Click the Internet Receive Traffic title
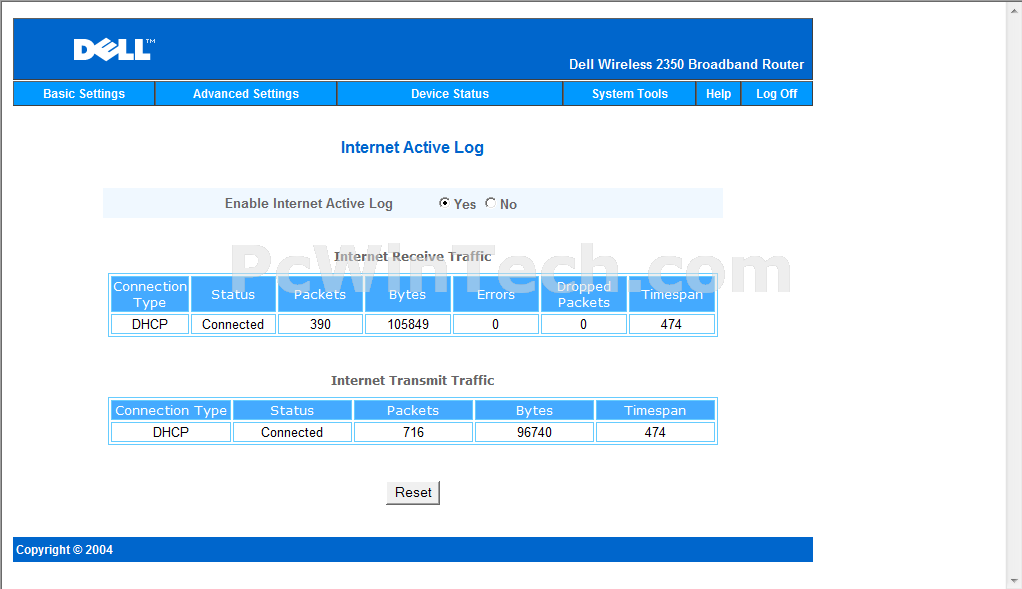1022x589 pixels. click(x=413, y=256)
